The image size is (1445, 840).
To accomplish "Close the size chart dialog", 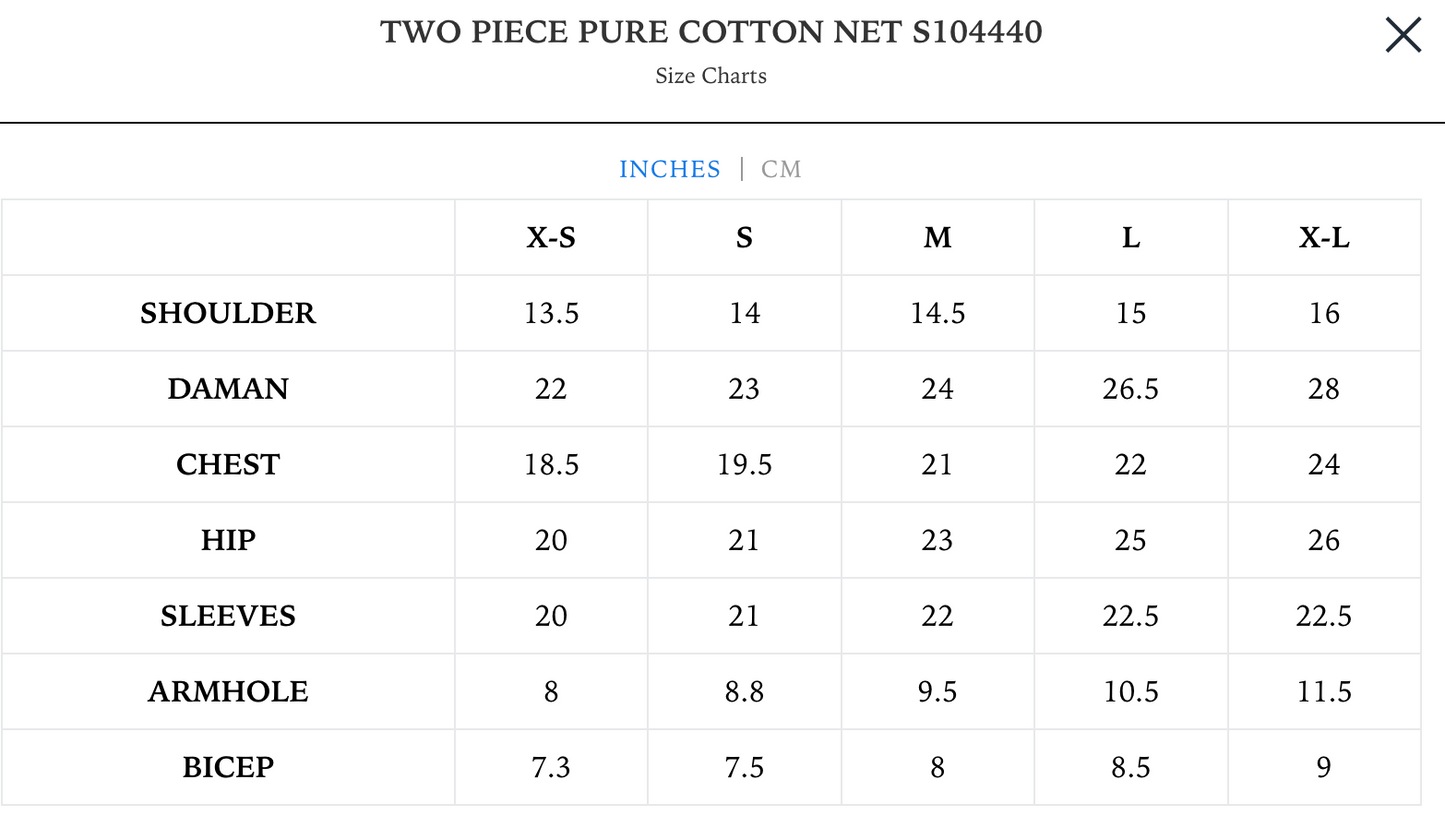I will (1403, 35).
